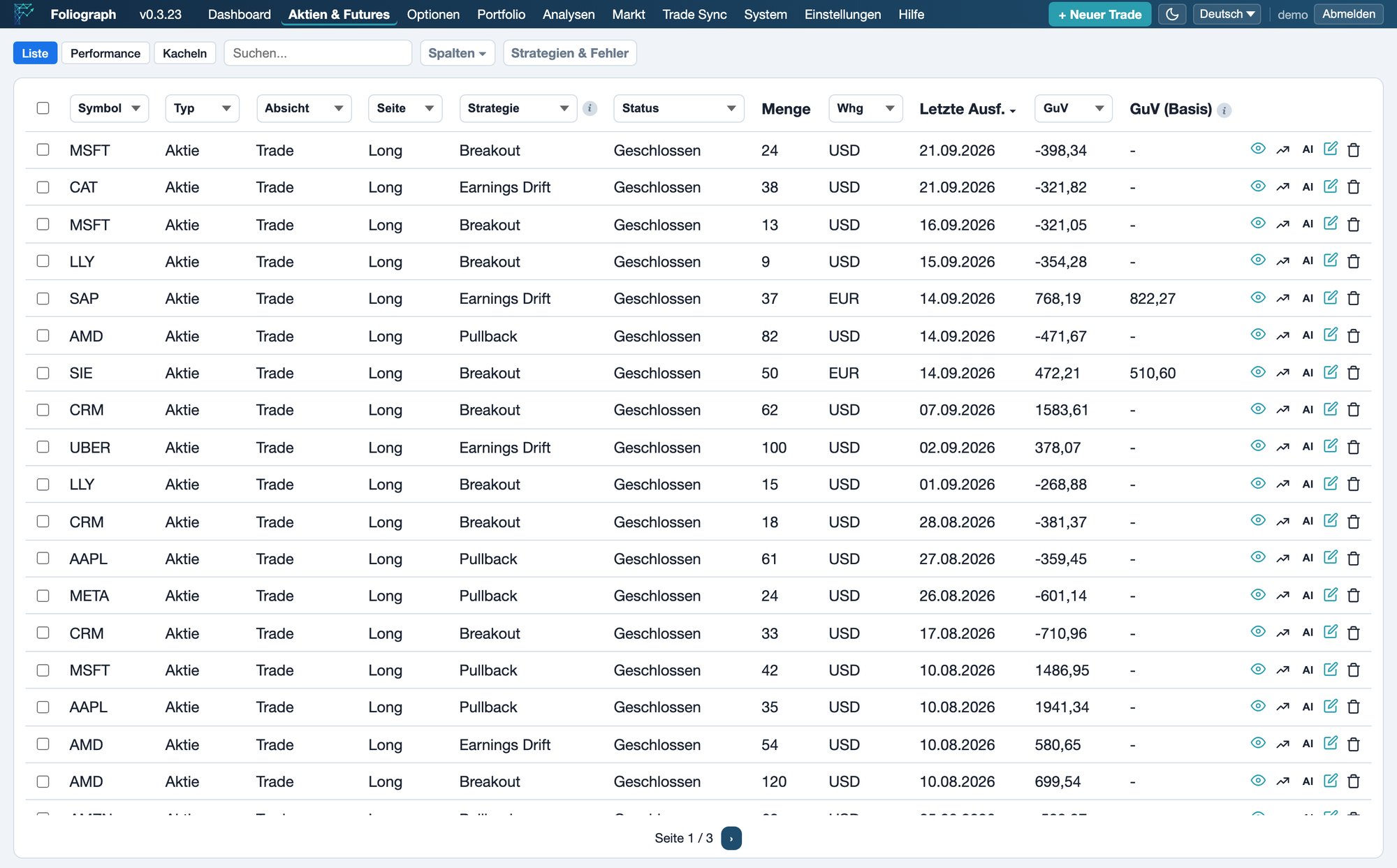Screen dimensions: 1397x868
Task: Click the Neuer Trade button
Action: (1099, 14)
